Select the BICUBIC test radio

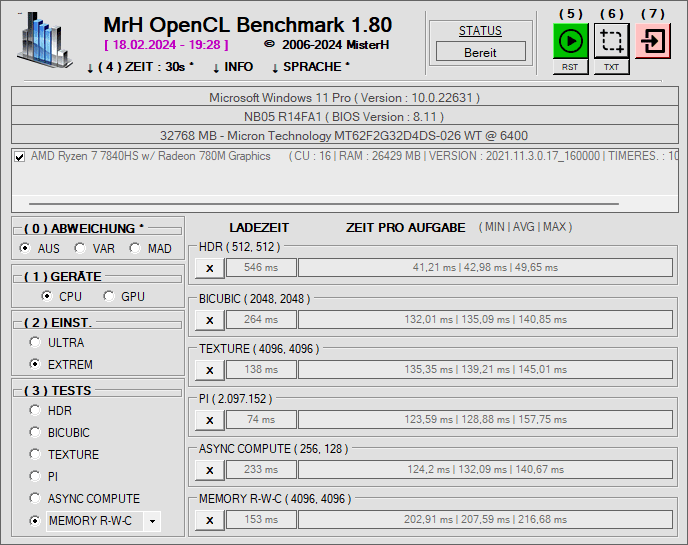click(35, 432)
